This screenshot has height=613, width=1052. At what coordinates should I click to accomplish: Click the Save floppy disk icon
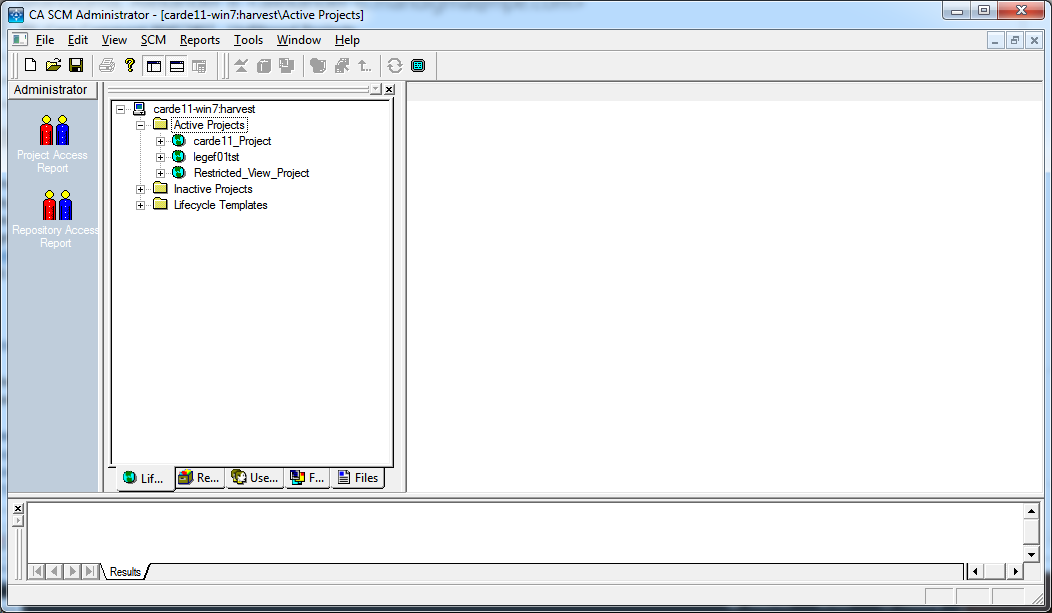click(76, 65)
